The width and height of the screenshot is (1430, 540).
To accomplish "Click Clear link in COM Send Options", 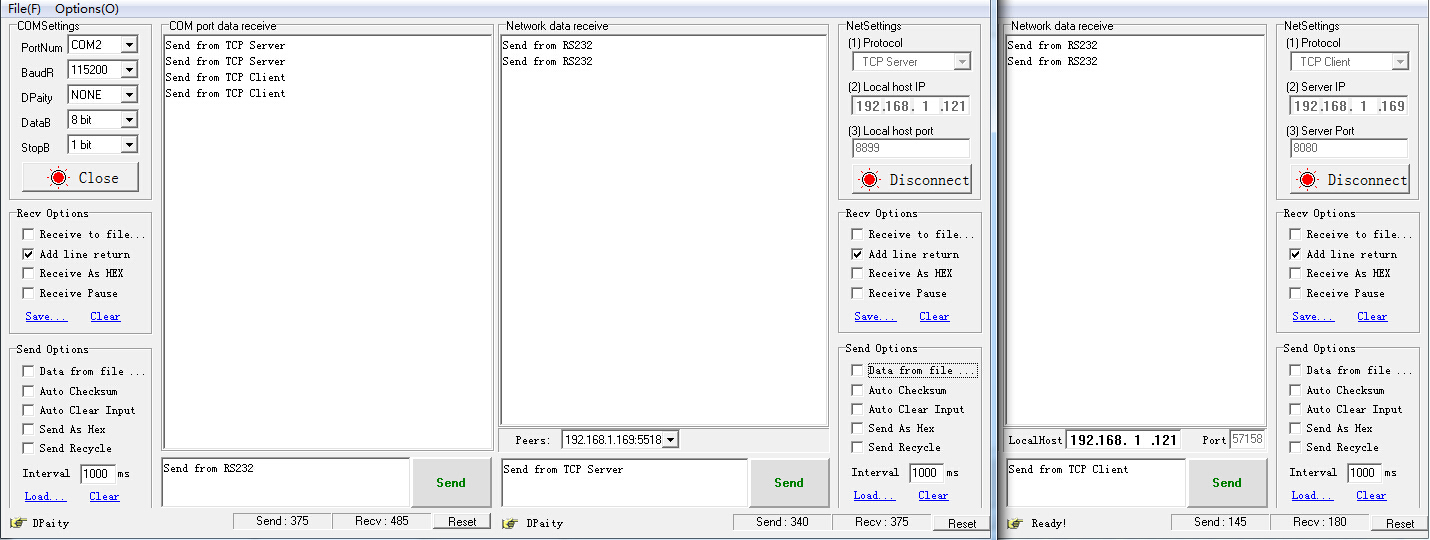I will 104,496.
